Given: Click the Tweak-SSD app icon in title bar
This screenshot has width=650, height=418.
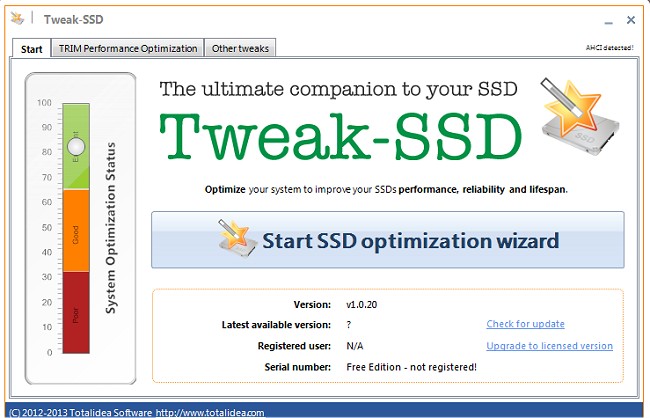Looking at the screenshot, I should pos(17,19).
